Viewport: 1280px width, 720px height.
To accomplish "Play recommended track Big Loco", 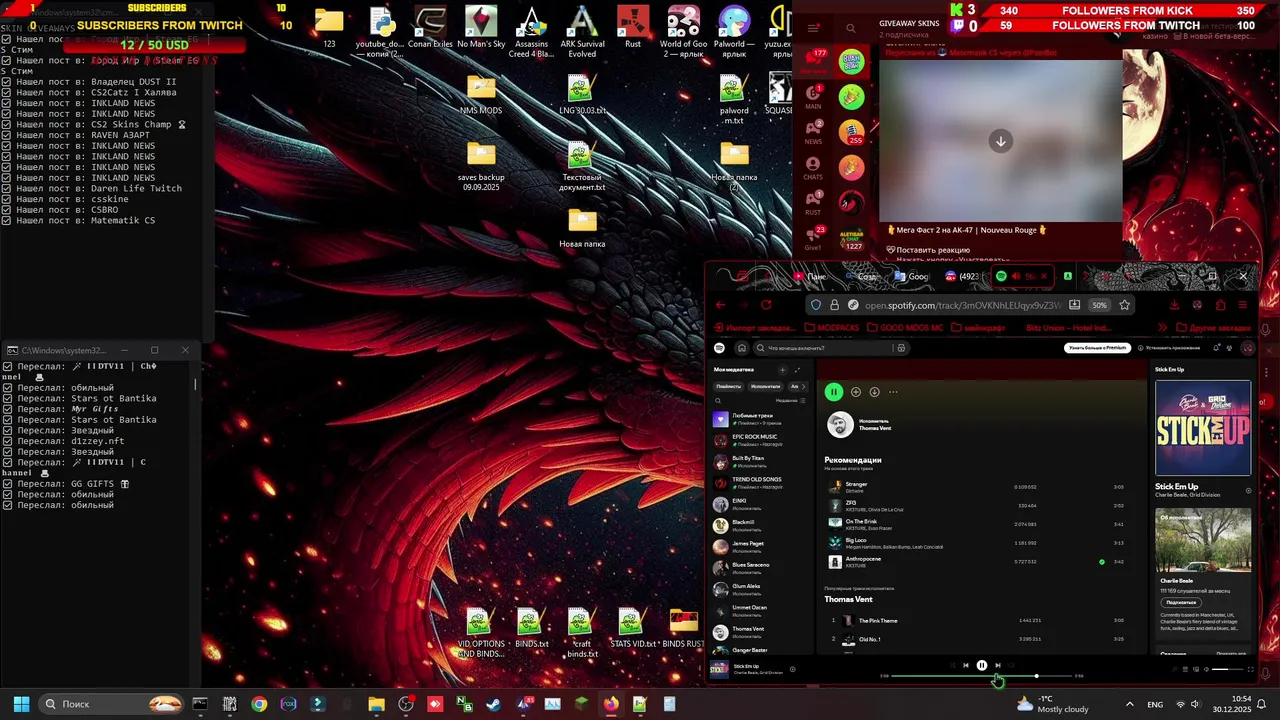I will [980, 543].
